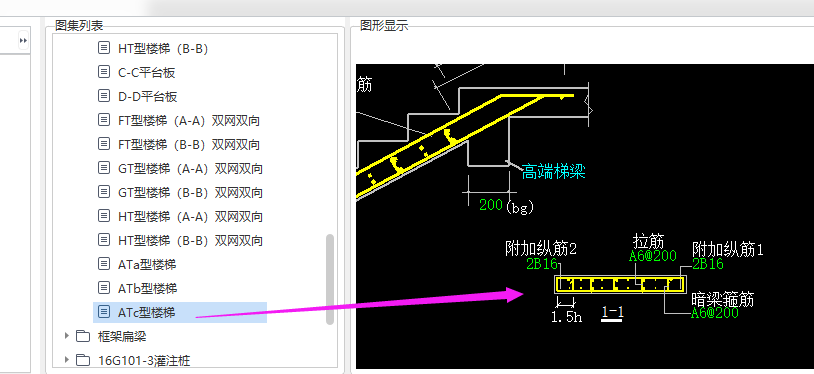Click document icon beside D-D平台板
The height and width of the screenshot is (374, 814).
pos(104,96)
